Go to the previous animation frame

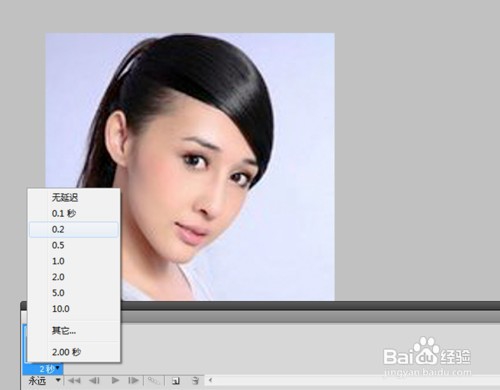tap(95, 380)
